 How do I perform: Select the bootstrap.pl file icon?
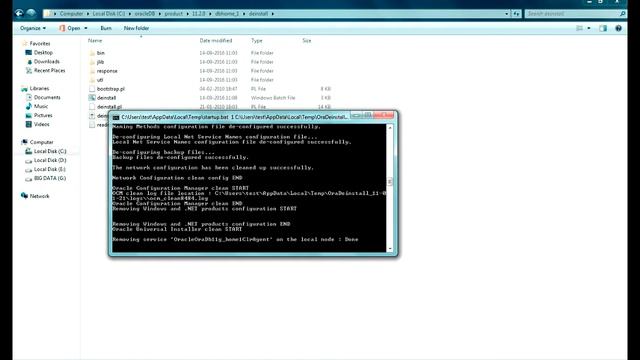[x=92, y=89]
